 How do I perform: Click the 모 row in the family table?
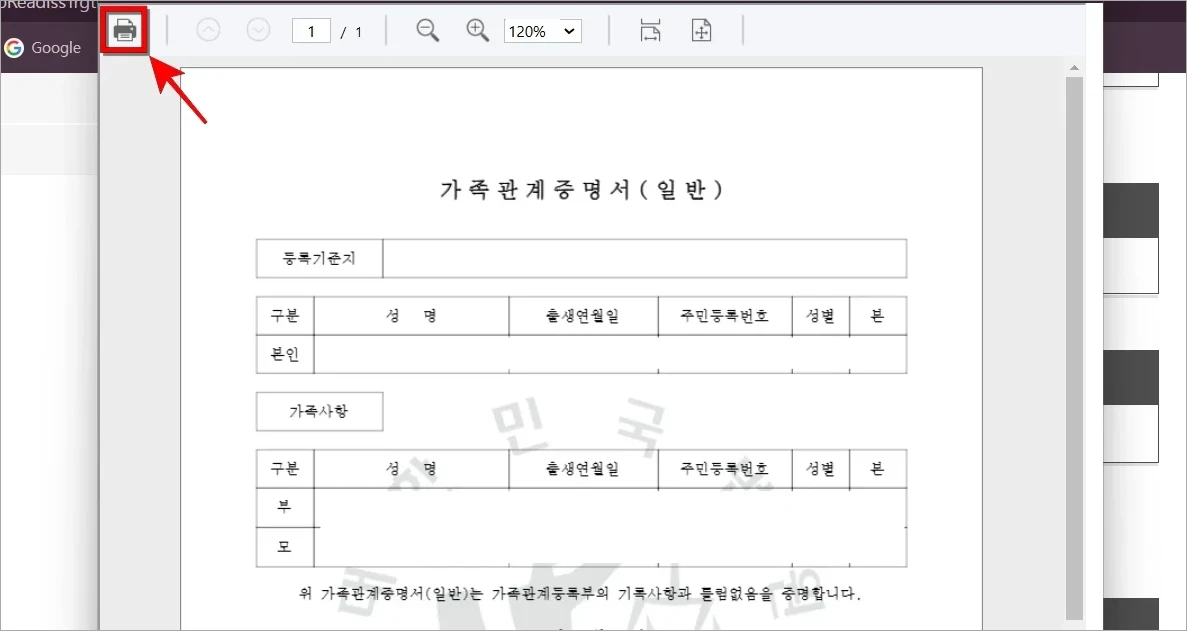[285, 547]
